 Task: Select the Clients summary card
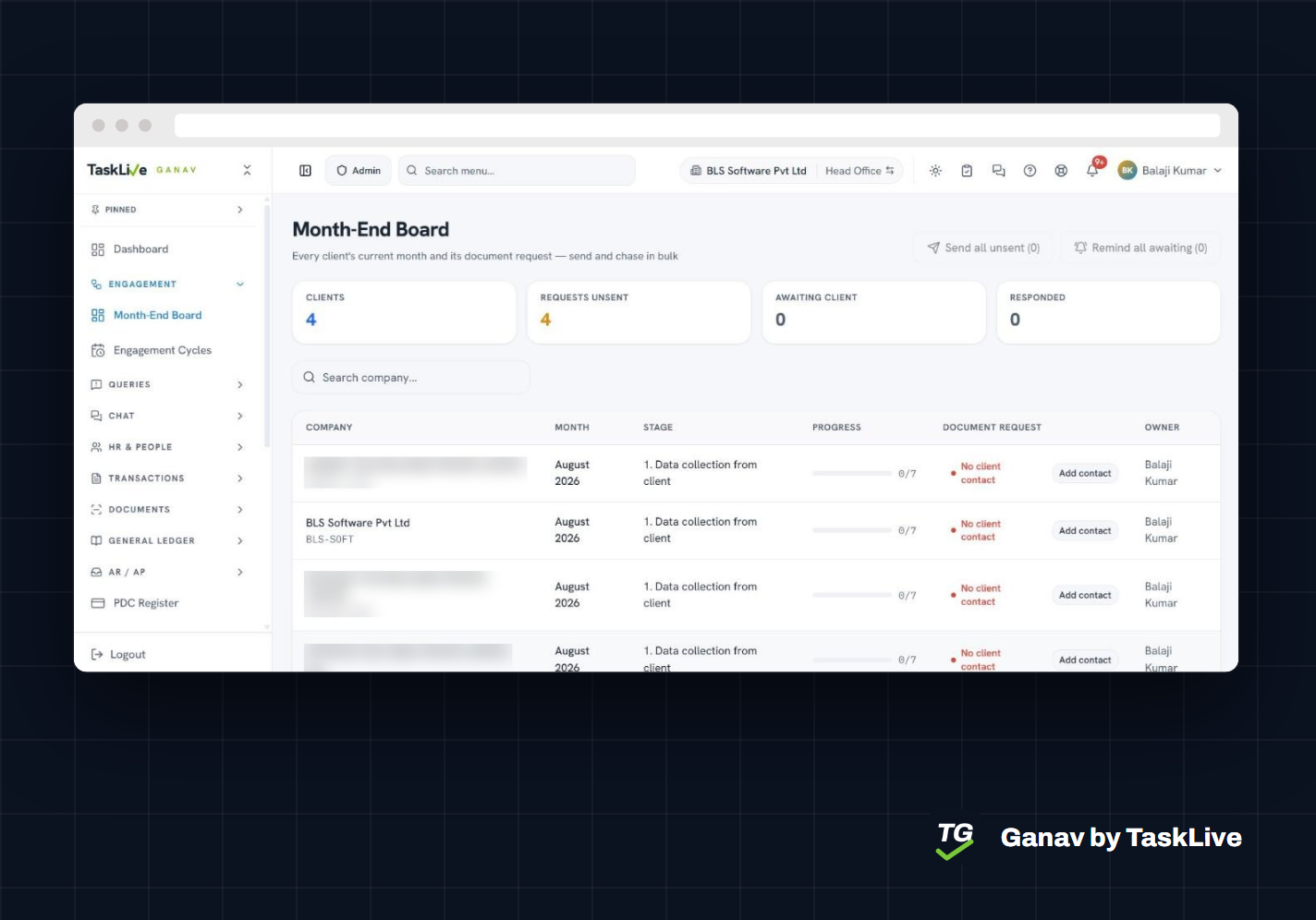click(x=404, y=312)
